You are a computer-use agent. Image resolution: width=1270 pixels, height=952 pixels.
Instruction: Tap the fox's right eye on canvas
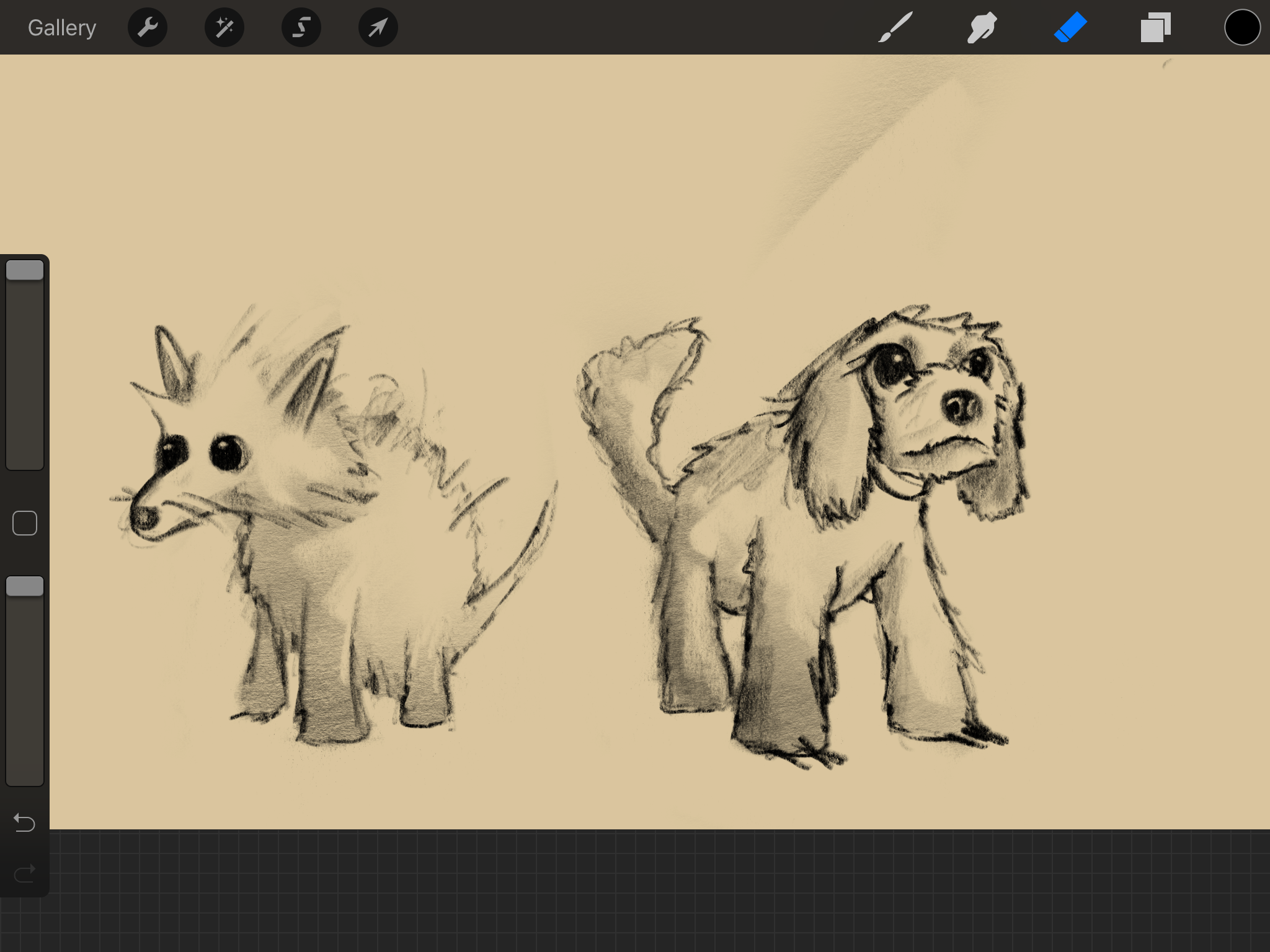click(227, 452)
